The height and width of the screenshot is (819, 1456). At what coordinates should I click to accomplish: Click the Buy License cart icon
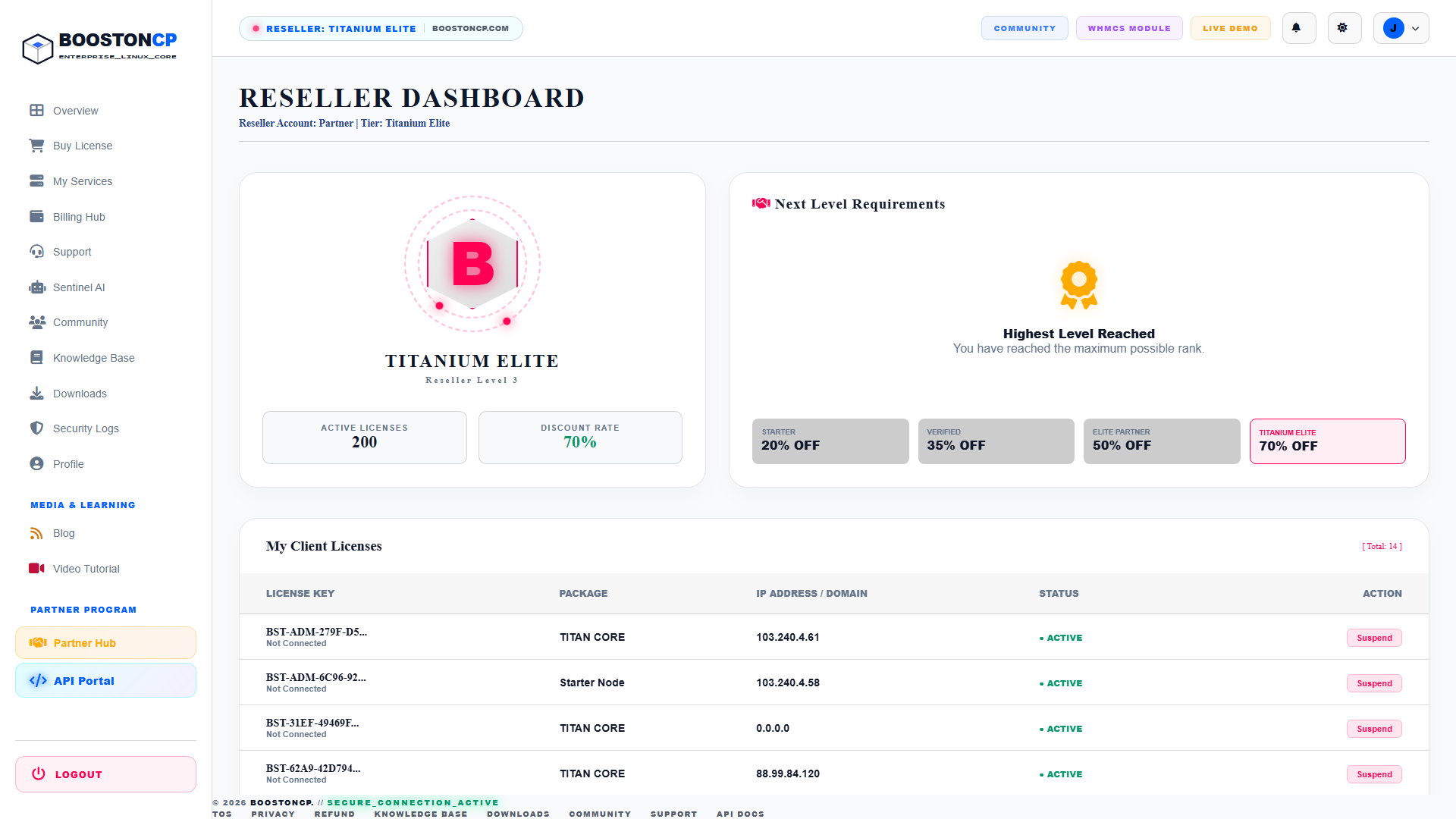point(36,146)
